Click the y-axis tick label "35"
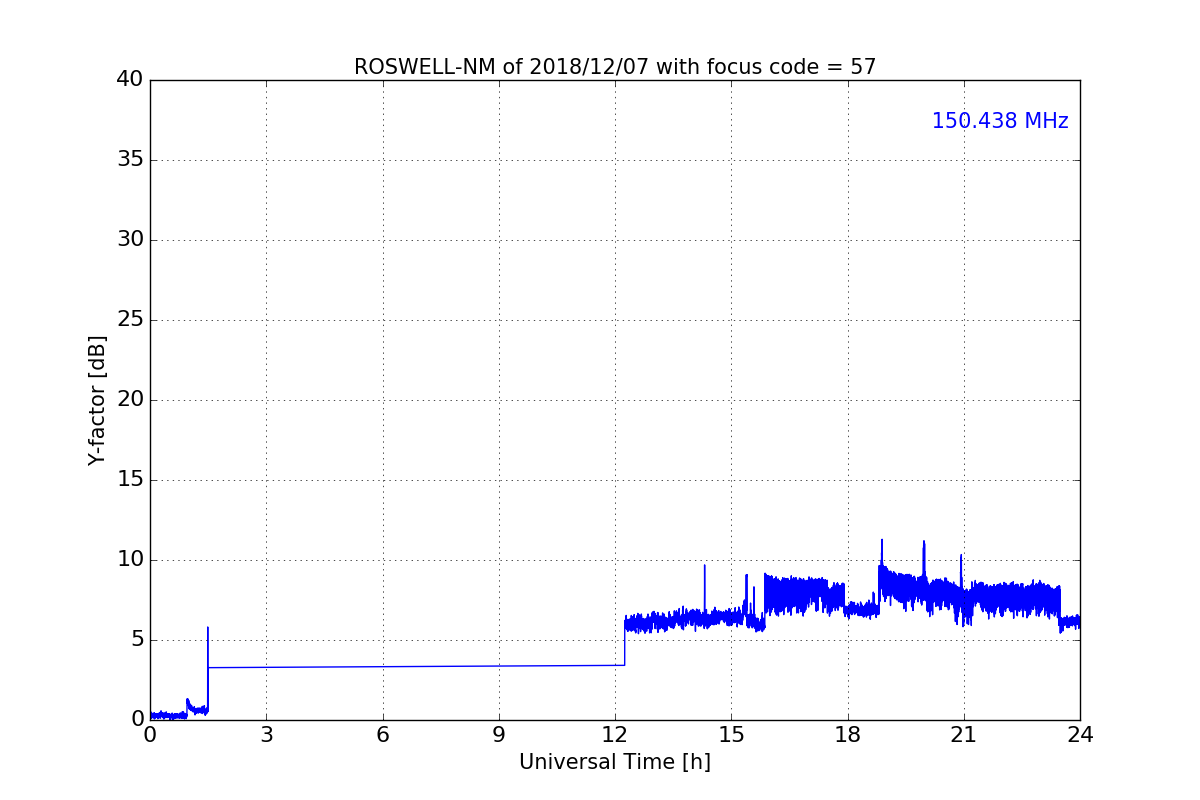The height and width of the screenshot is (800, 1200). (x=130, y=160)
